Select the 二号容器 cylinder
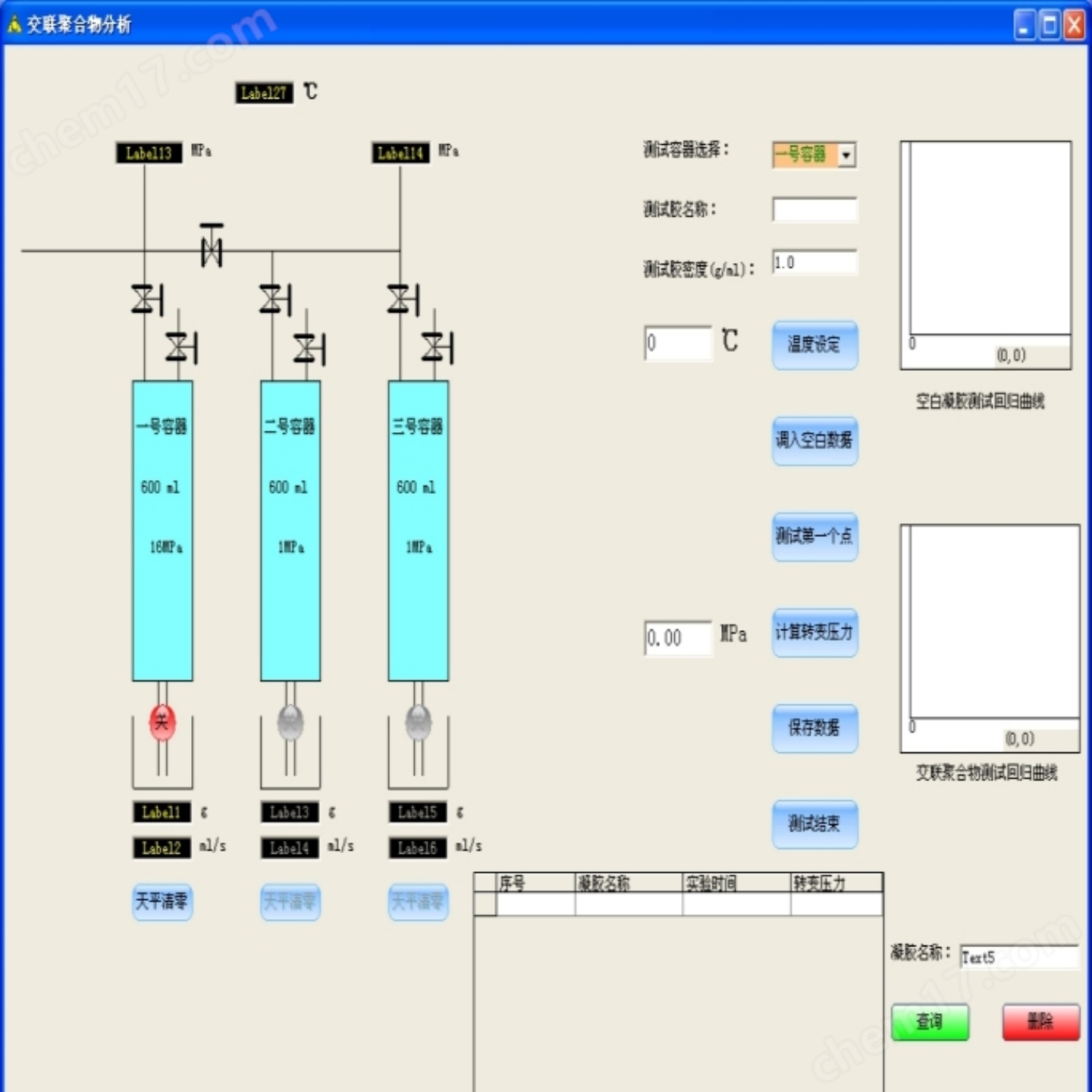 (x=290, y=531)
